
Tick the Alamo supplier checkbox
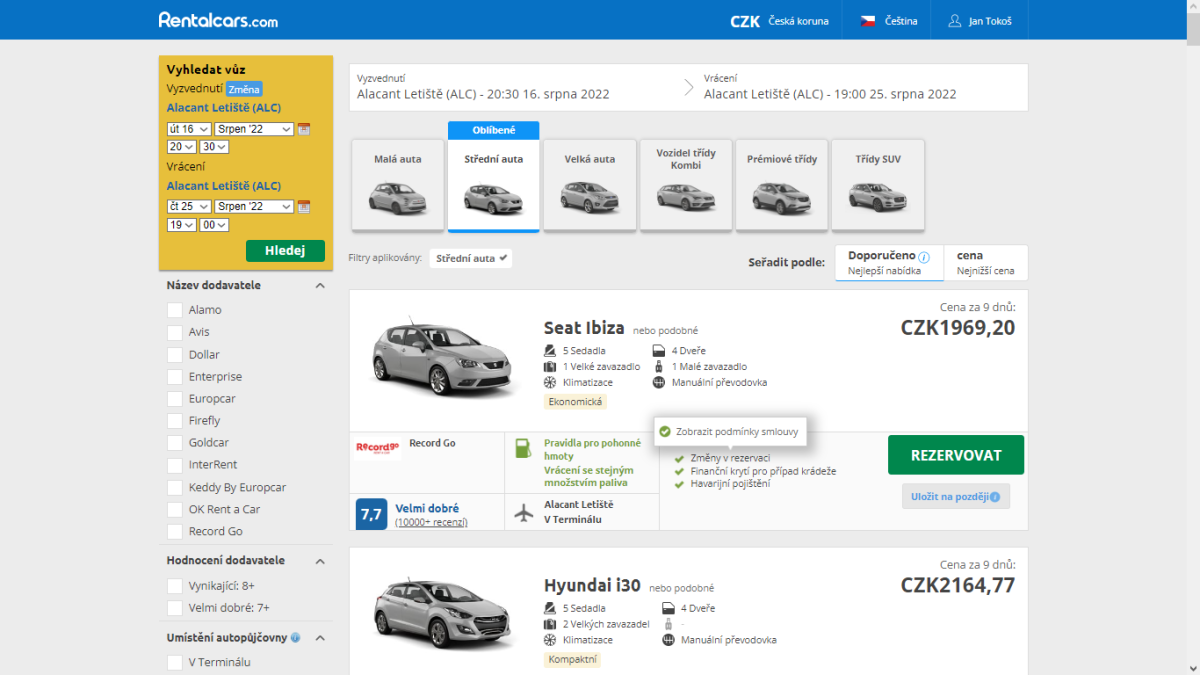(x=175, y=310)
